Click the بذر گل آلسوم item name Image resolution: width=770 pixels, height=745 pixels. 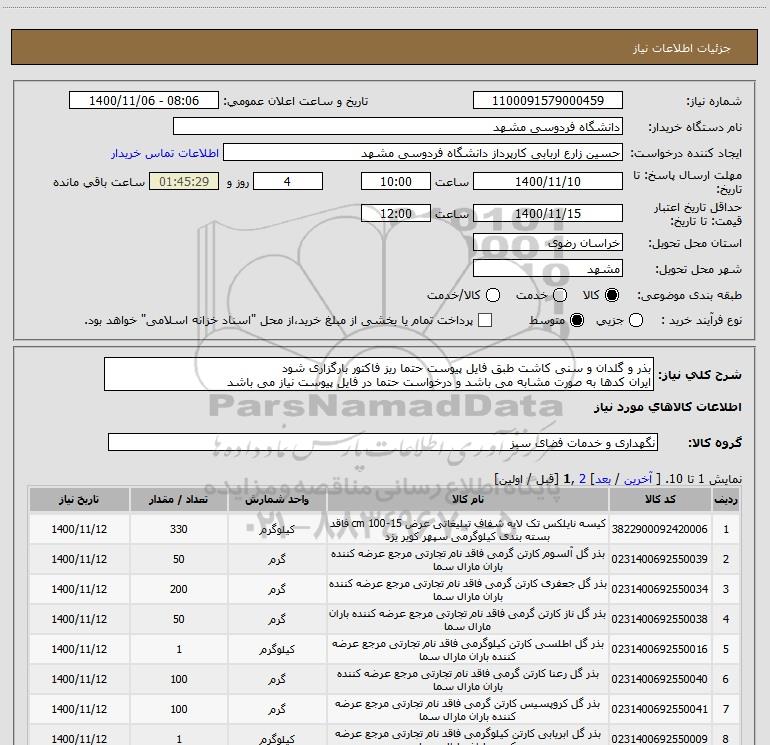point(468,560)
